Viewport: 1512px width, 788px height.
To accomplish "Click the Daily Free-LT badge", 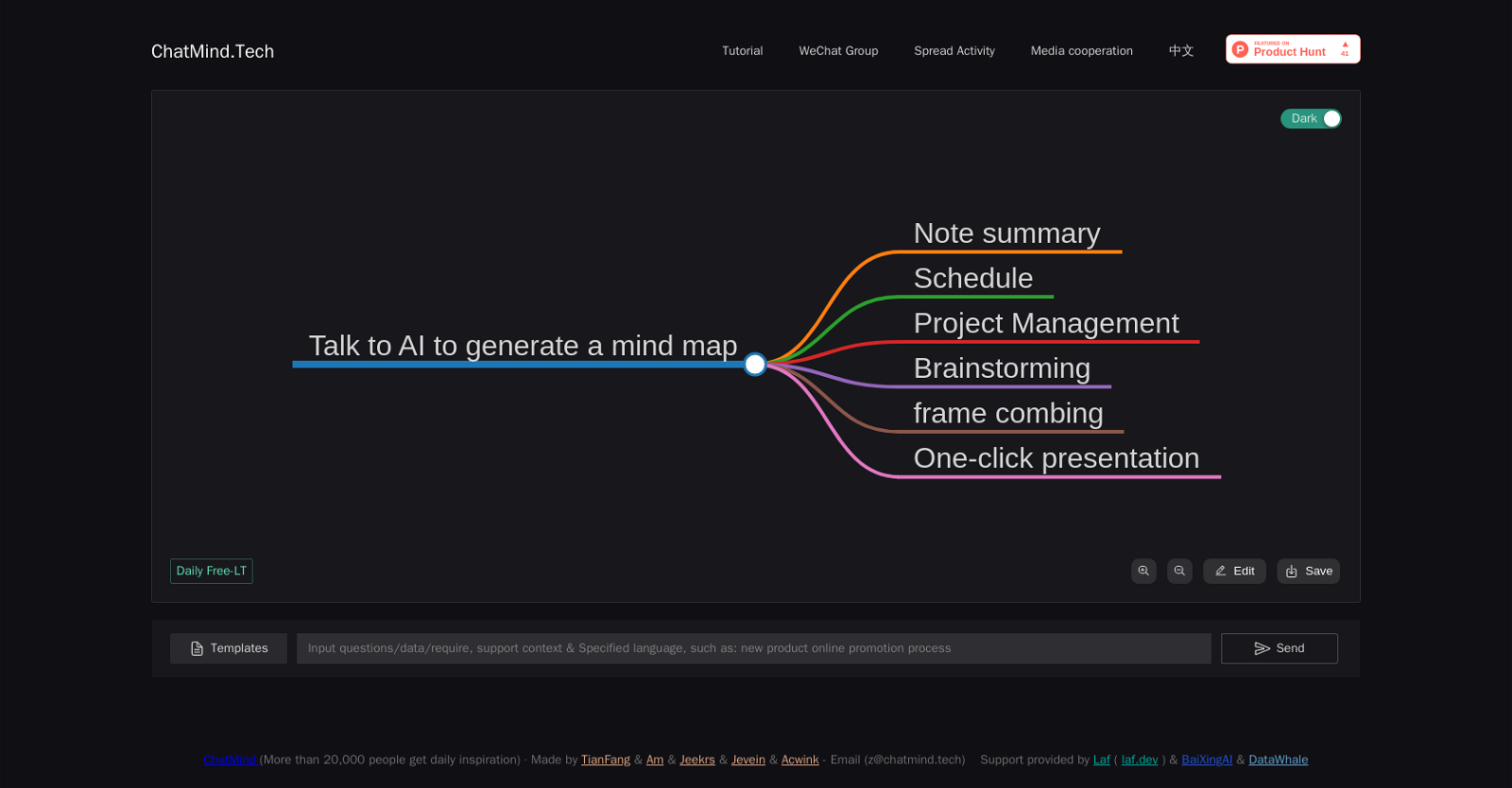I will (x=212, y=571).
